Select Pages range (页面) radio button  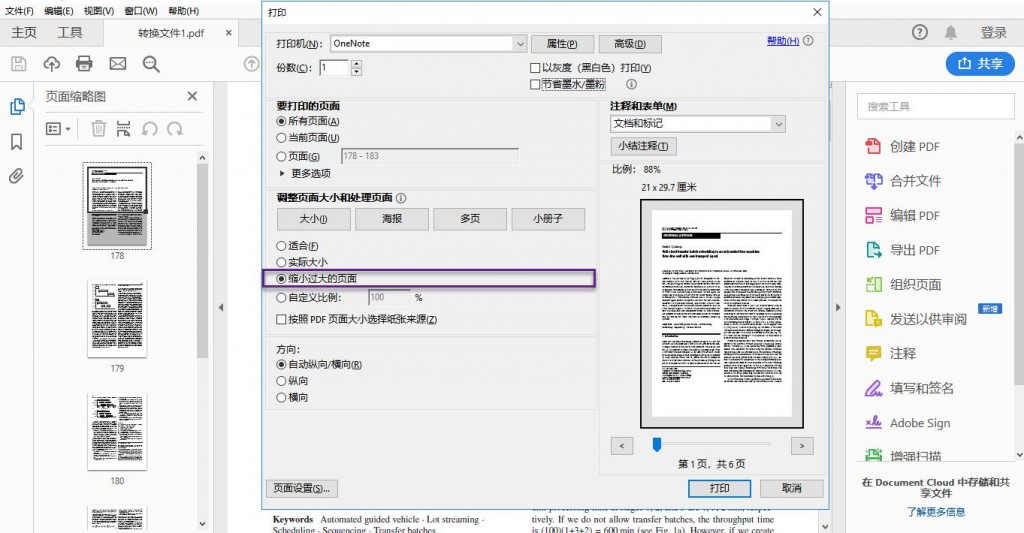tap(281, 156)
